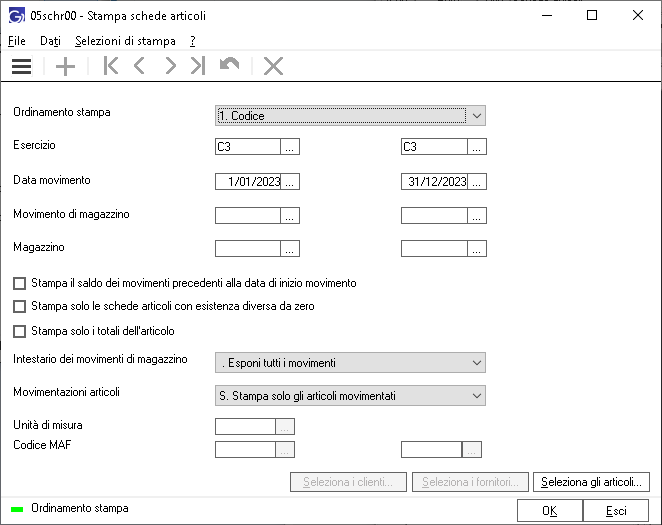662x525 pixels.
Task: Click the plus add-new toolbar icon
Action: click(x=65, y=66)
